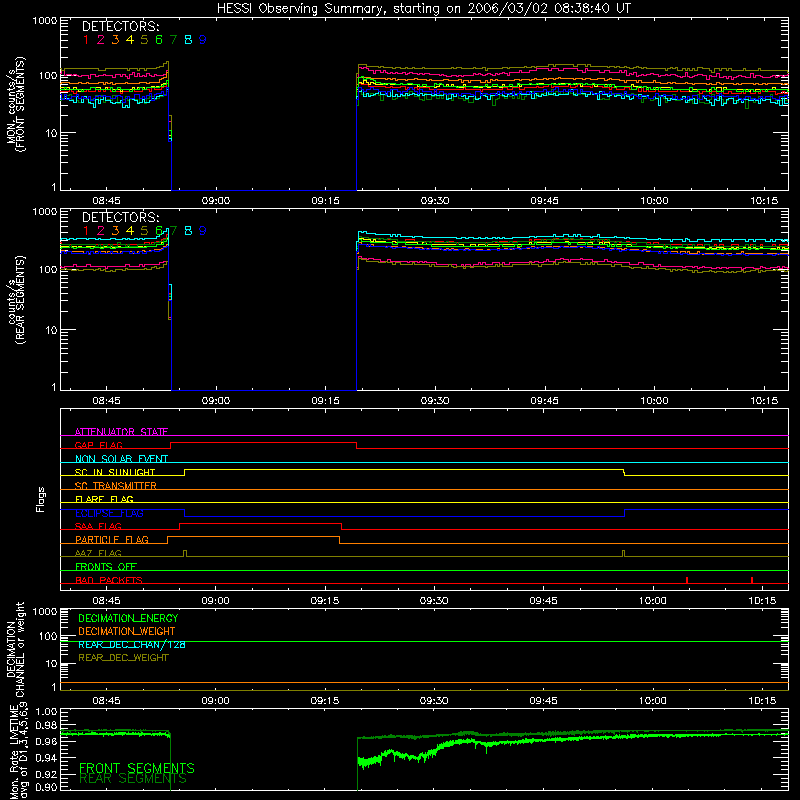
Task: Click the FLARE_FLAG label
Action: pyautogui.click(x=104, y=499)
